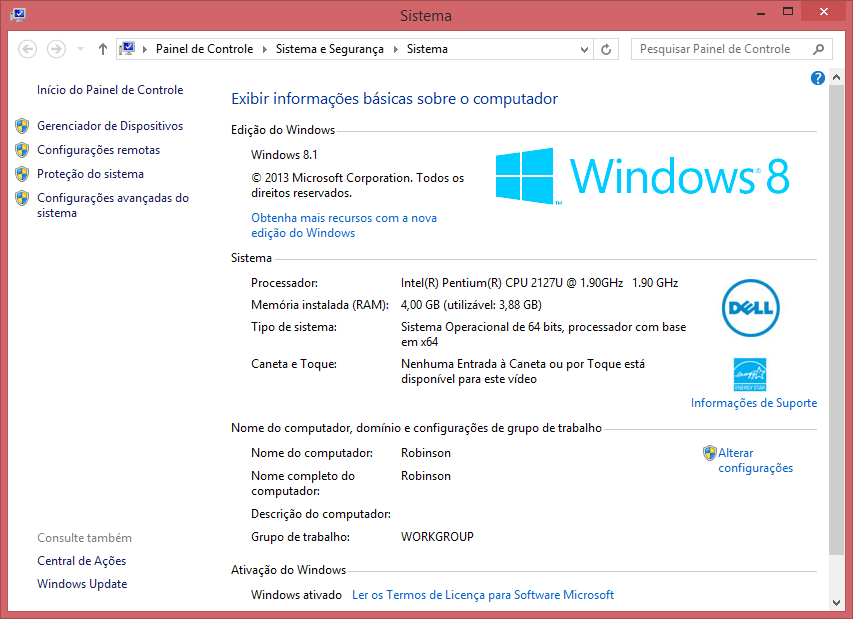Screen dimensions: 853x619
Task: Click the scrollbar down arrow
Action: 836,602
